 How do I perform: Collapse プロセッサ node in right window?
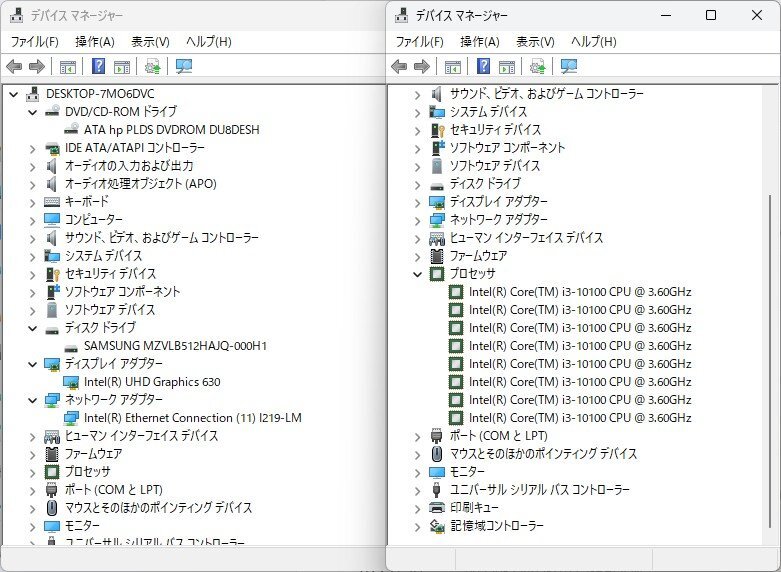pyautogui.click(x=418, y=274)
